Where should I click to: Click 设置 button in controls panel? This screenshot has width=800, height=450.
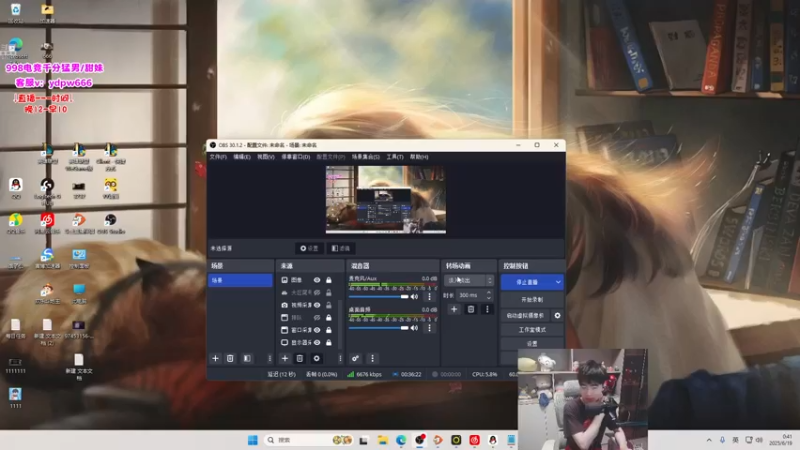coord(532,343)
